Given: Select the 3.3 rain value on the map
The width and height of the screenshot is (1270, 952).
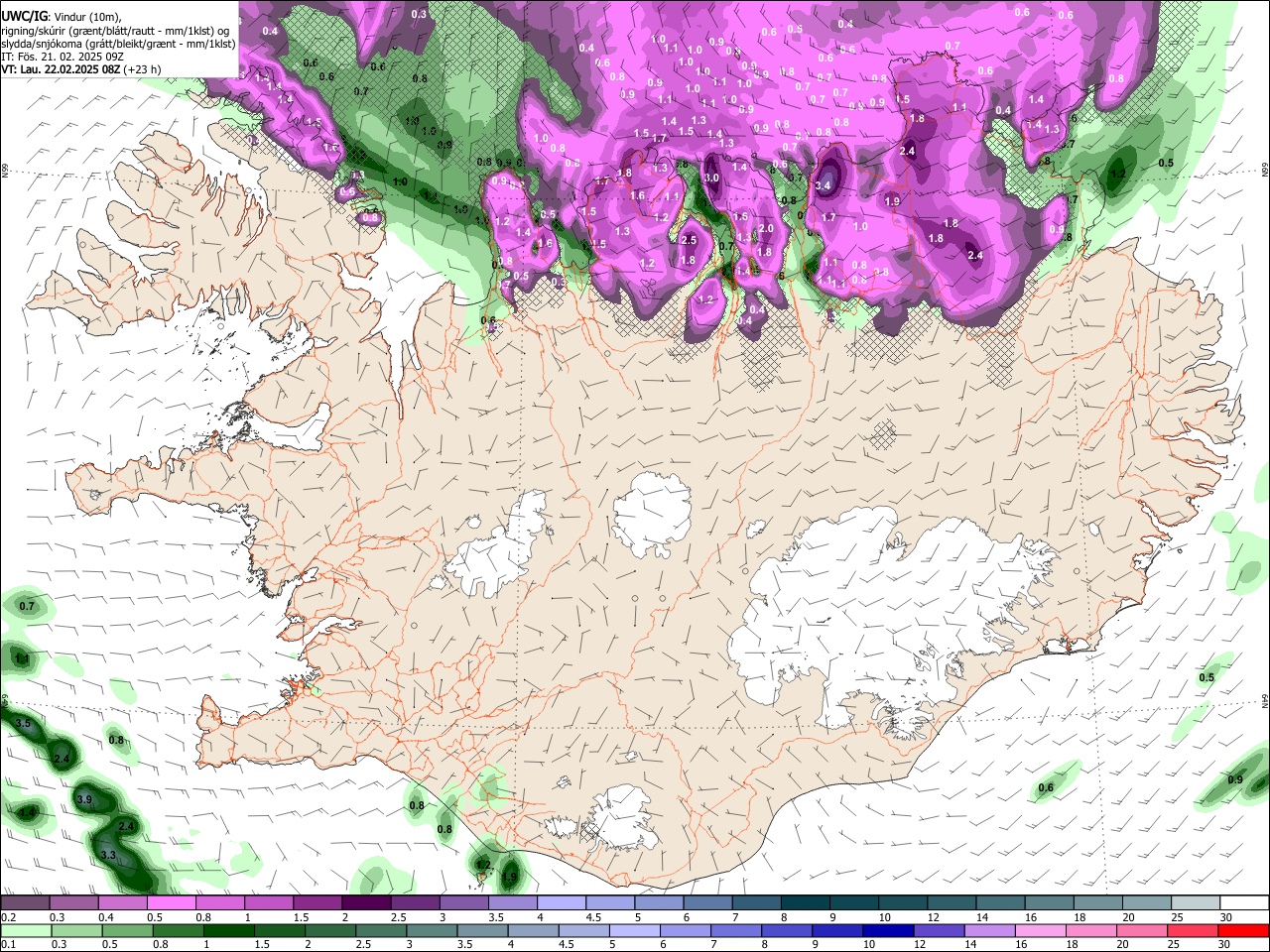Looking at the screenshot, I should click(x=109, y=855).
